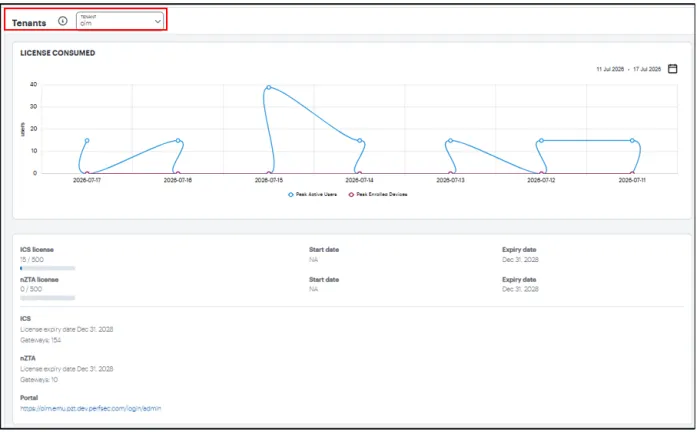This screenshot has height=432, width=697.
Task: Click the x-axis label ending 07-14
Action: (360, 180)
